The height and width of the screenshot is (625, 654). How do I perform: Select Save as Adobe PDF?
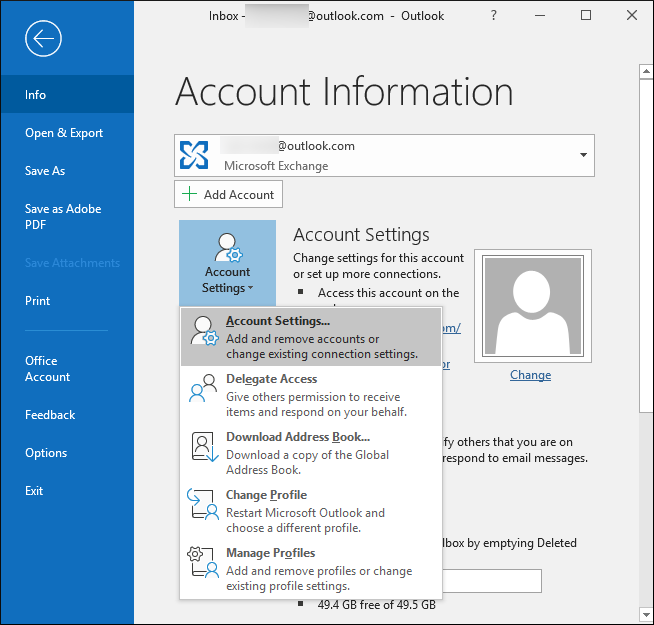click(x=67, y=217)
